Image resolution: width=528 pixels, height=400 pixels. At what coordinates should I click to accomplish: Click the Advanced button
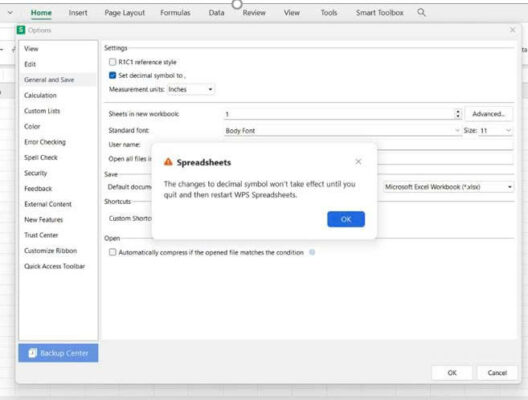coord(489,114)
